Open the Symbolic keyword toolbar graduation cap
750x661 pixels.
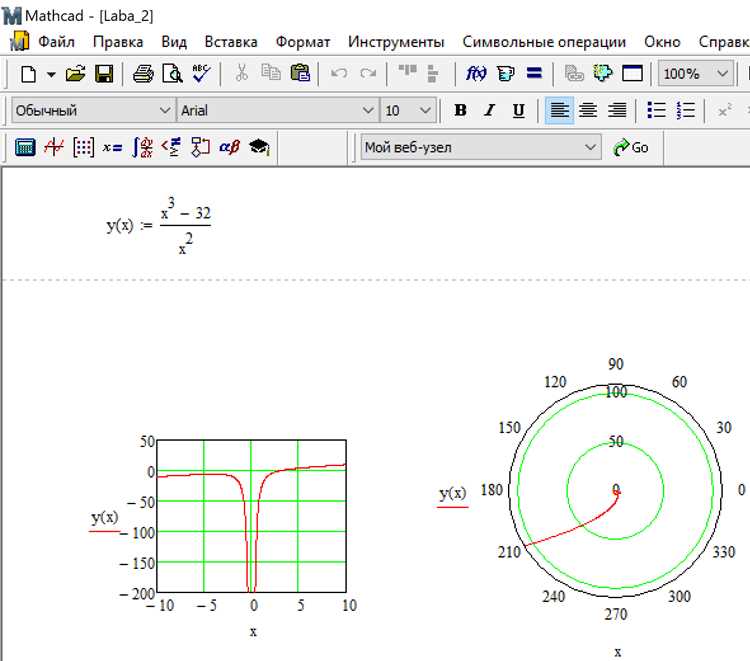pos(259,147)
